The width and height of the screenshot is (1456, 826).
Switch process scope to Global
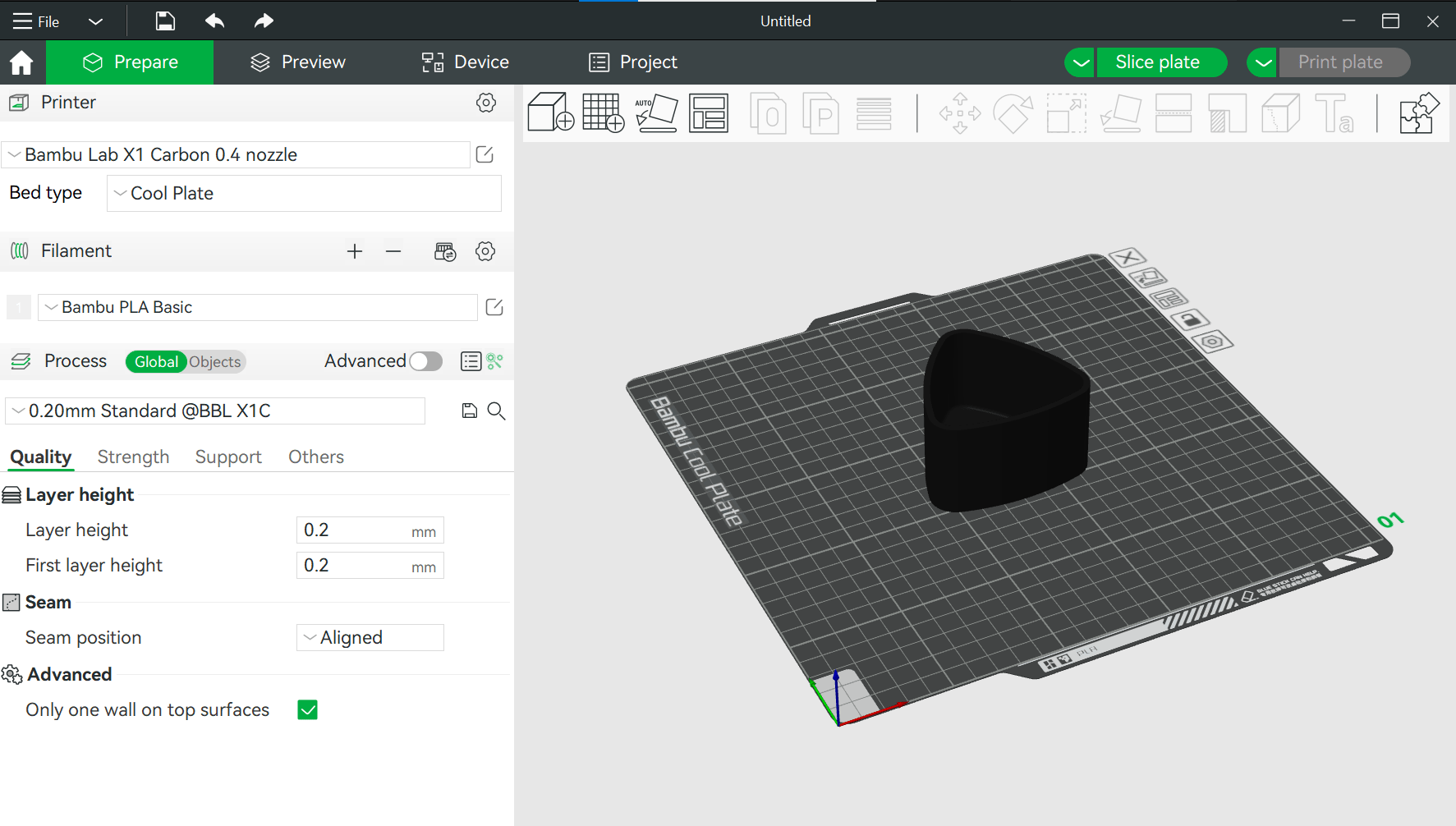pos(156,362)
